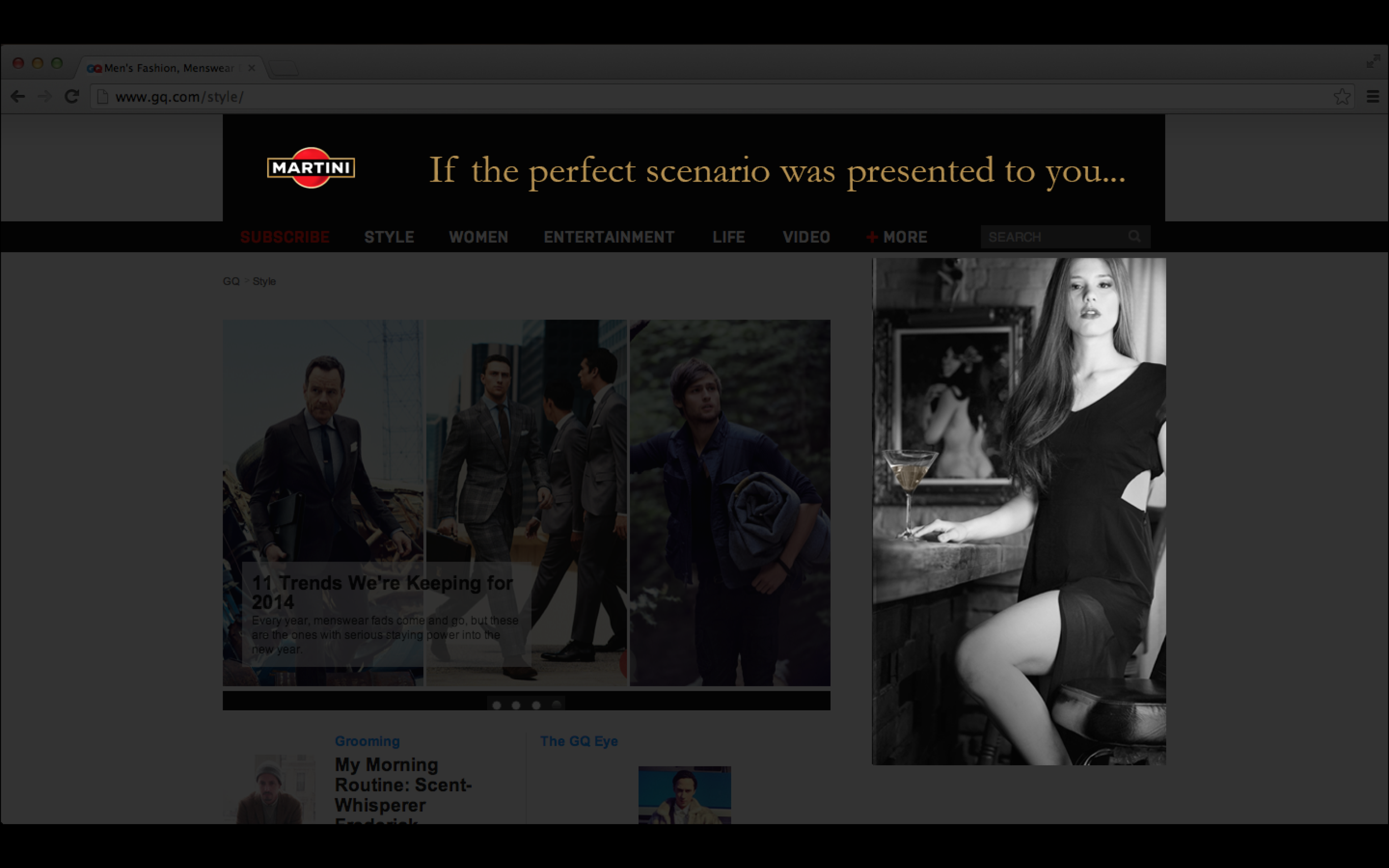Viewport: 1389px width, 868px height.
Task: Click the GQ breadcrumb link
Action: coord(231,280)
